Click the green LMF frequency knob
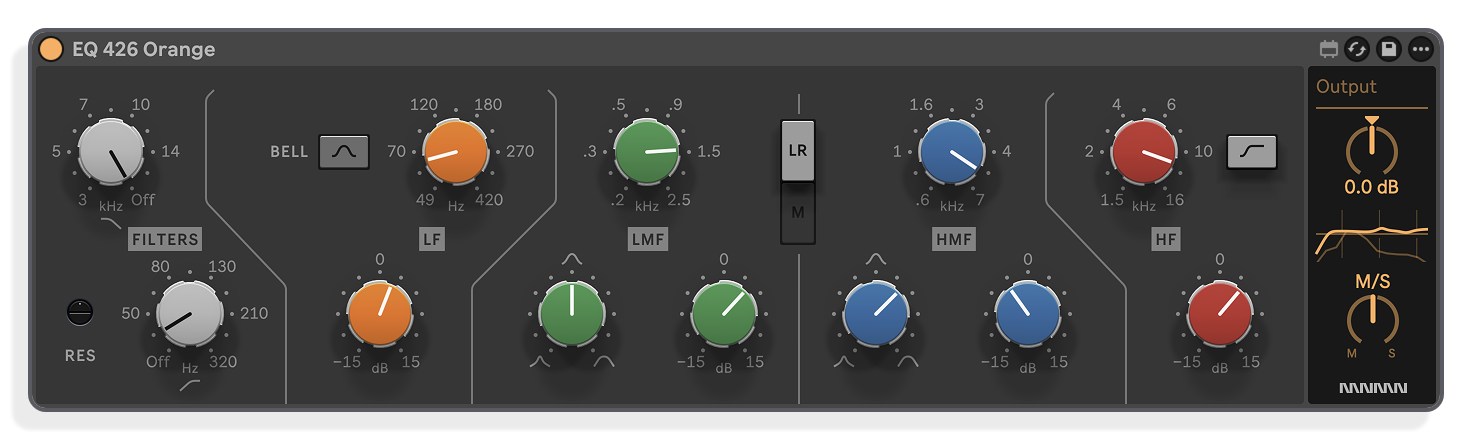Screen dimensions: 1472x440 [x=647, y=151]
